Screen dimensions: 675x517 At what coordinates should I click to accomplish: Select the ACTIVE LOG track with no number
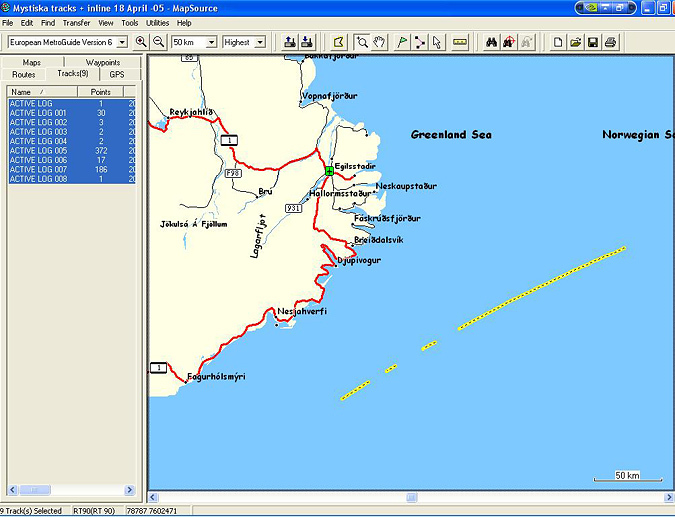click(72, 103)
